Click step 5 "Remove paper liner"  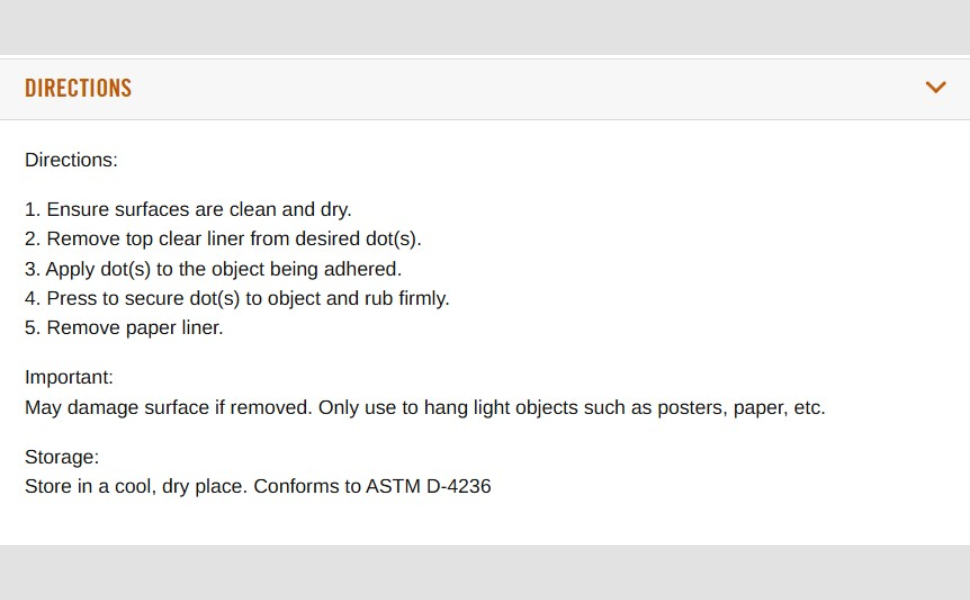(x=124, y=328)
